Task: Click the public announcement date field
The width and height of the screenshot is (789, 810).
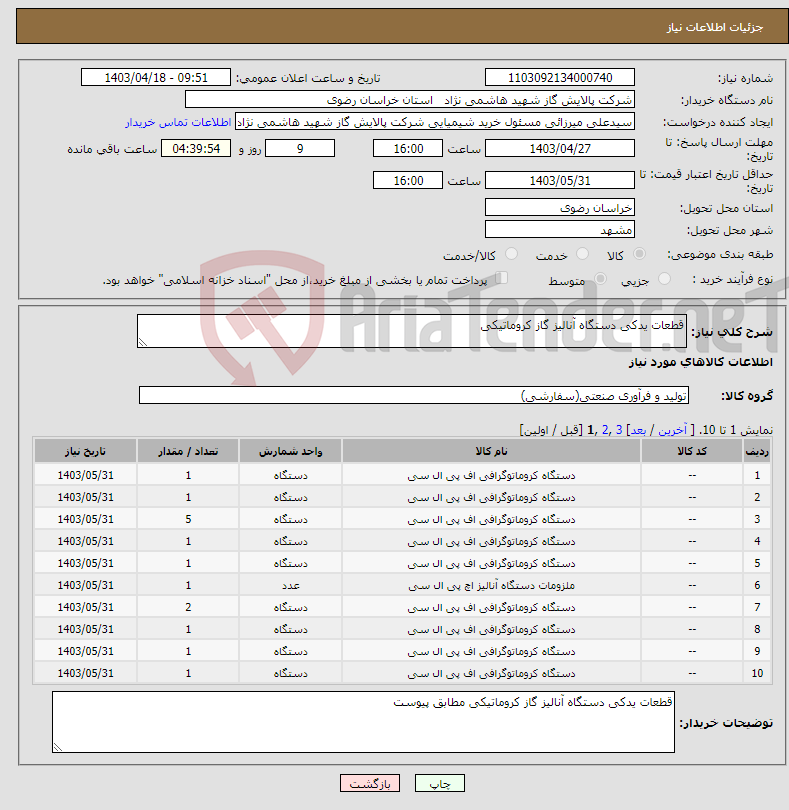Action: coord(156,77)
